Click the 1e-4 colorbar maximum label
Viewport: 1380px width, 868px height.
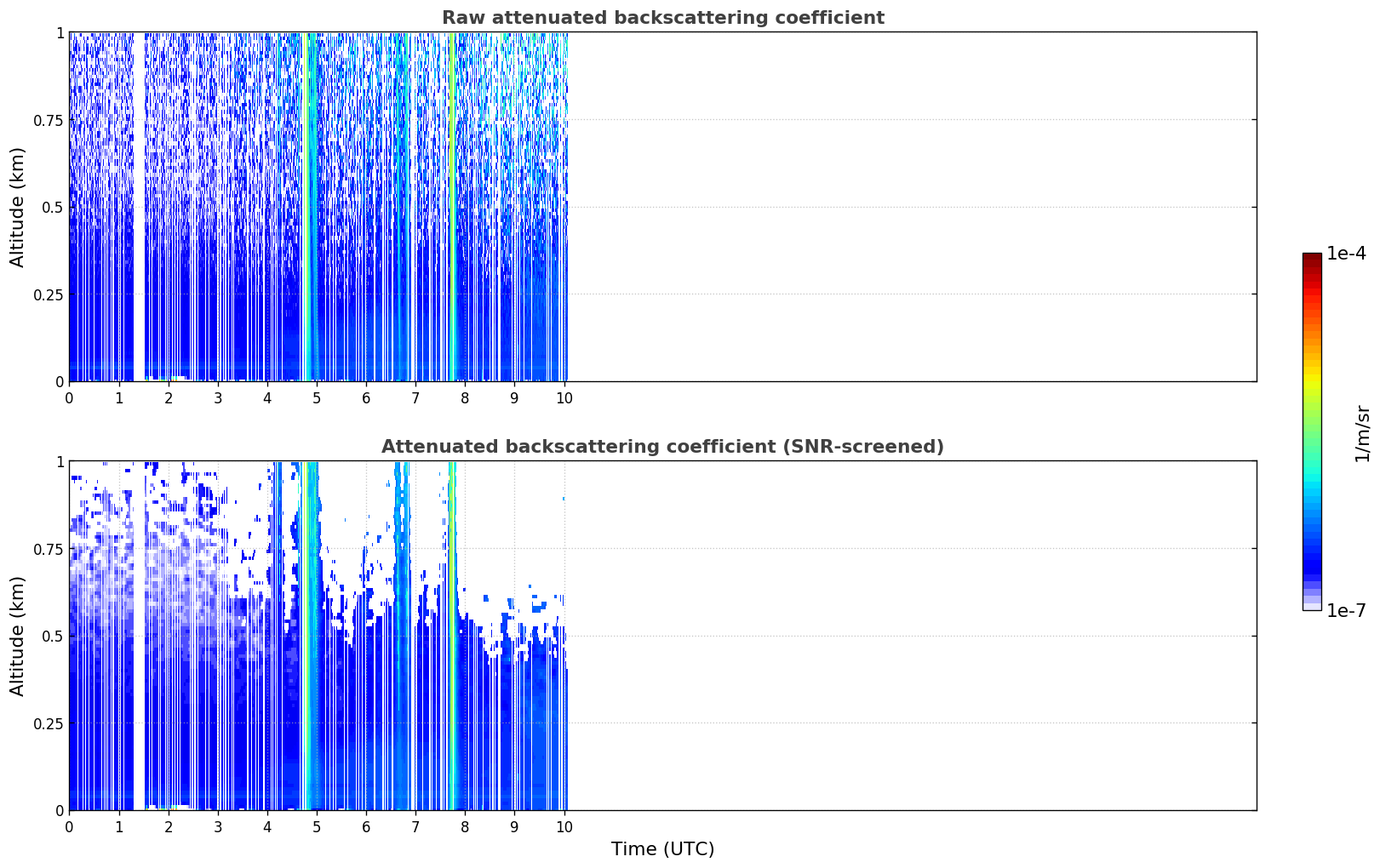(1346, 254)
